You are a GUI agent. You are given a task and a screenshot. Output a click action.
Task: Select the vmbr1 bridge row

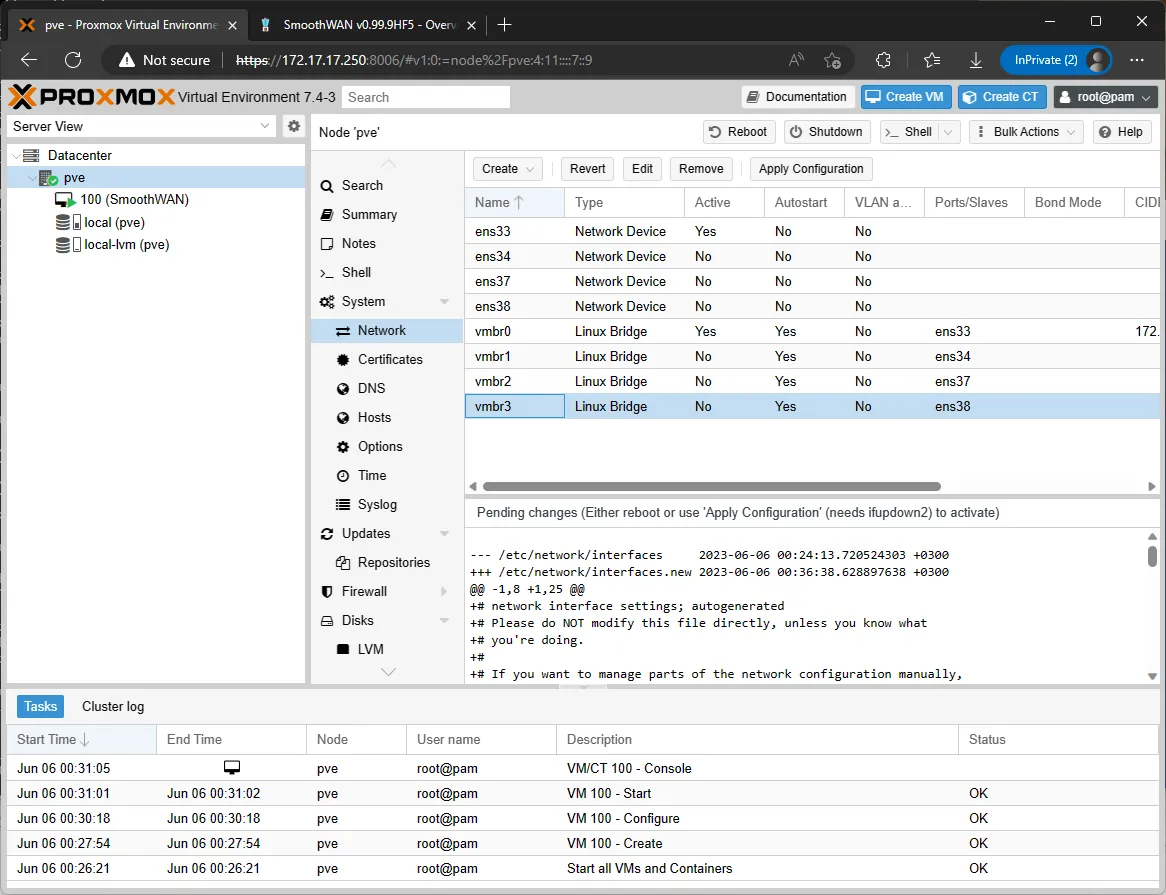coord(814,356)
